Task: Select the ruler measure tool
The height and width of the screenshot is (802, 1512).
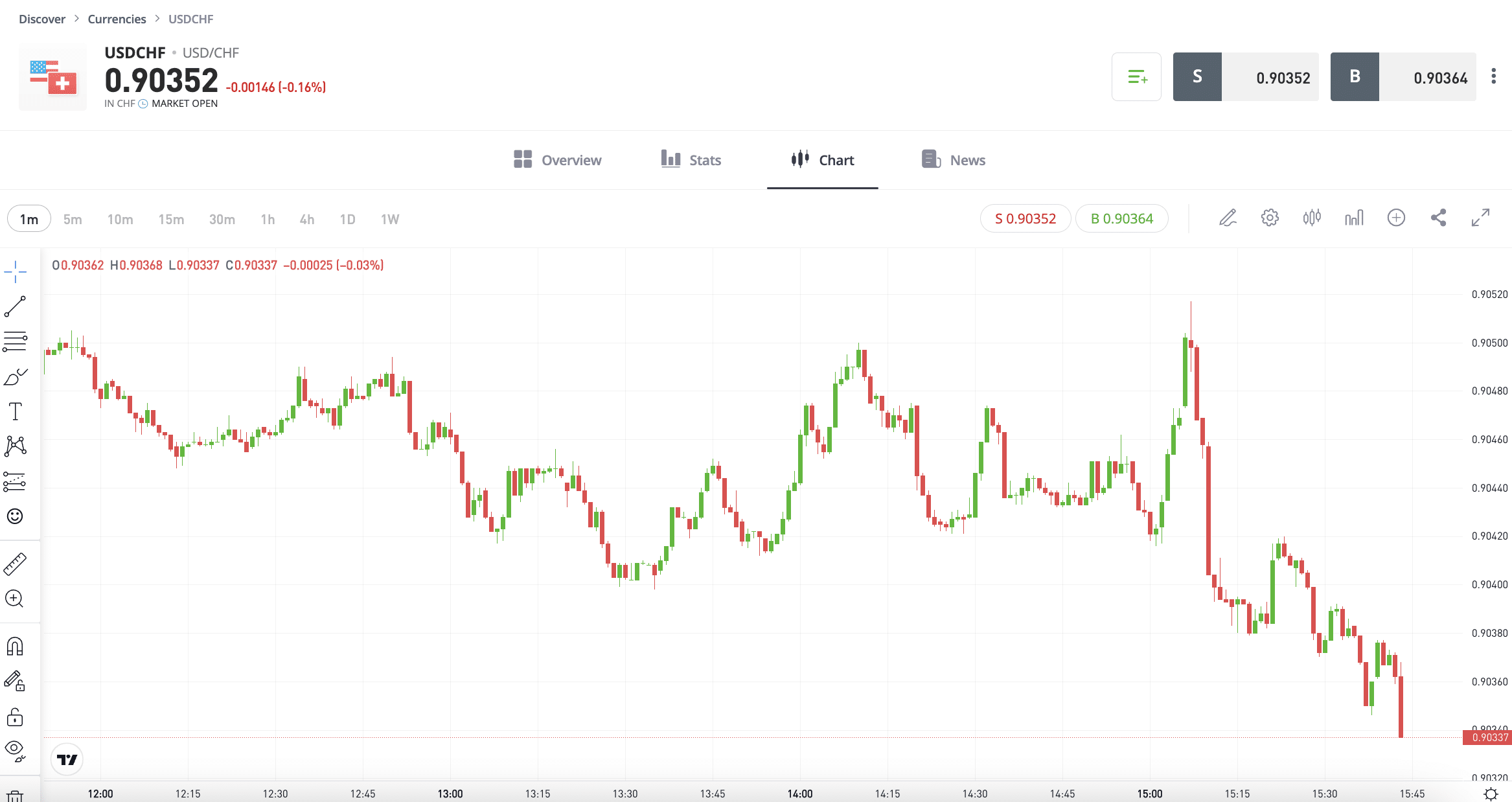Action: [x=15, y=564]
